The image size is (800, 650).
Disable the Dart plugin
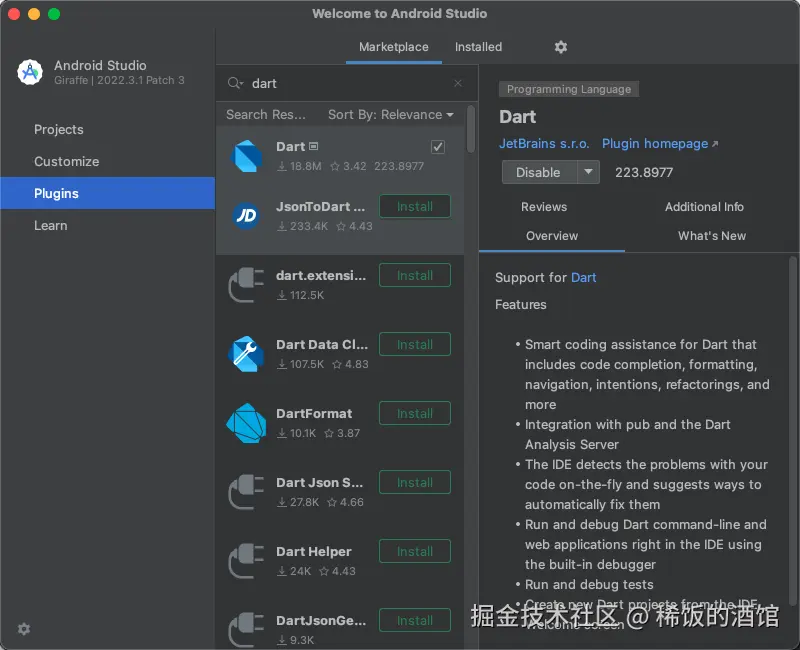coord(539,172)
